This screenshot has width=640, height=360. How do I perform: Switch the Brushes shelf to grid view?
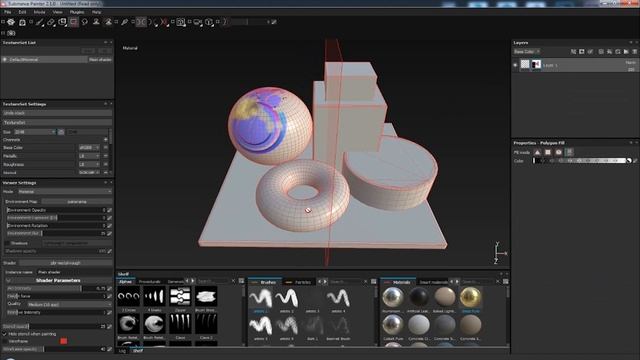point(373,281)
